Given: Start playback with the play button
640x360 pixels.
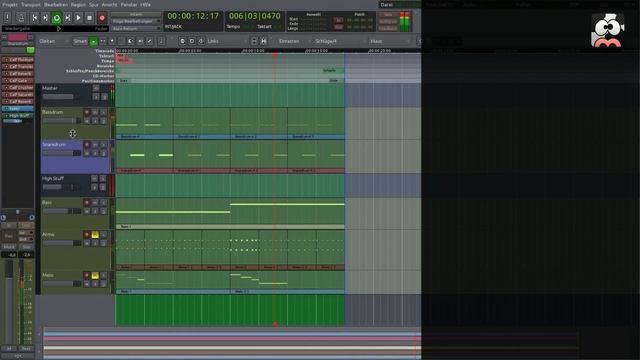Looking at the screenshot, I should 78,18.
